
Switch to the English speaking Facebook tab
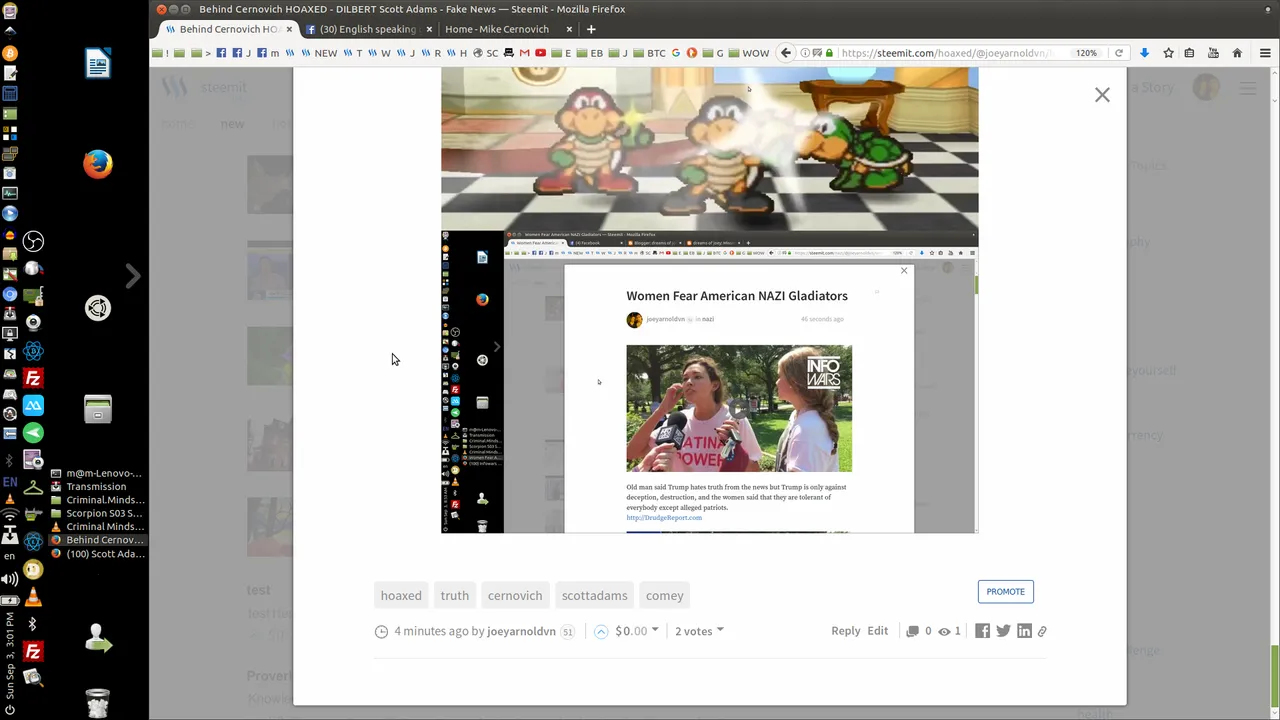pos(367,29)
